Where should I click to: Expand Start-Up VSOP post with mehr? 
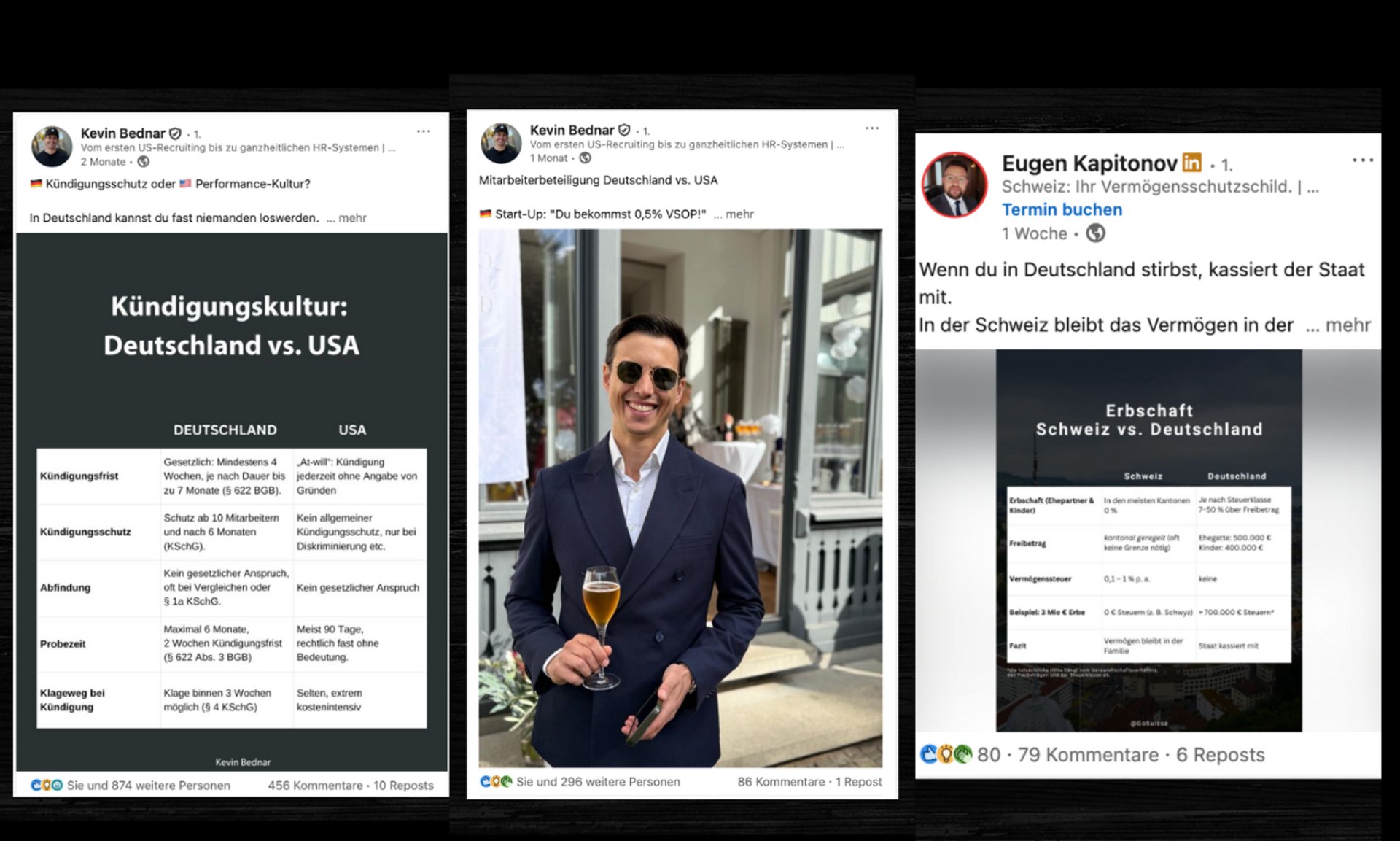[739, 214]
